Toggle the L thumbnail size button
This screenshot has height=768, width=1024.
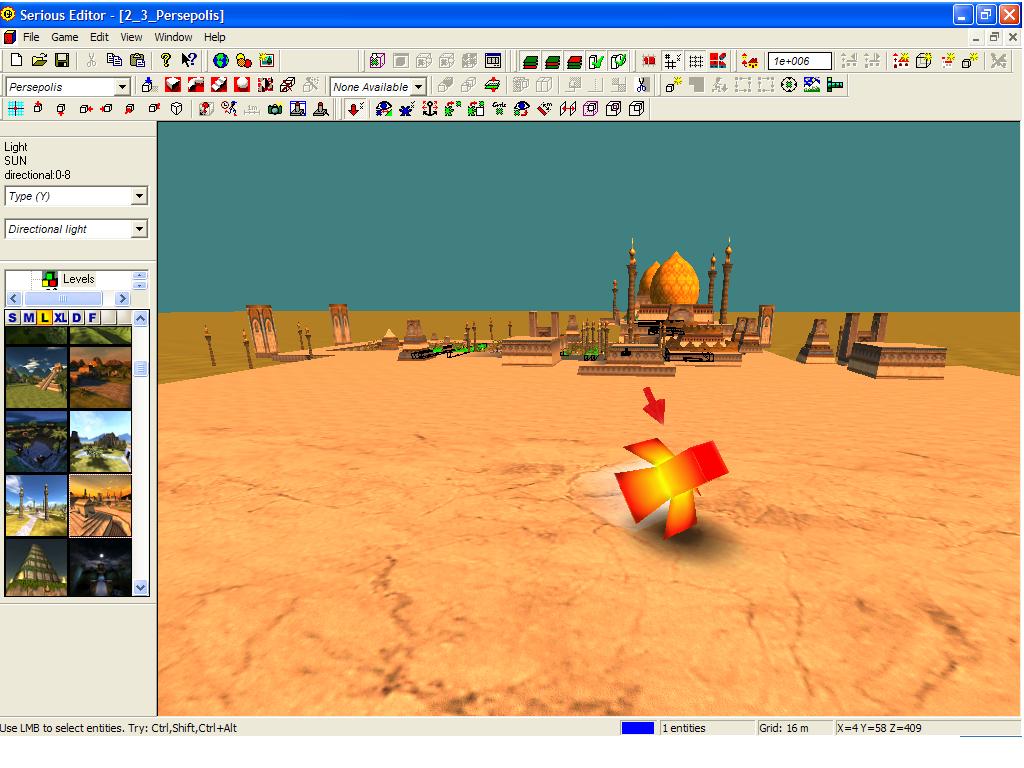[44, 318]
